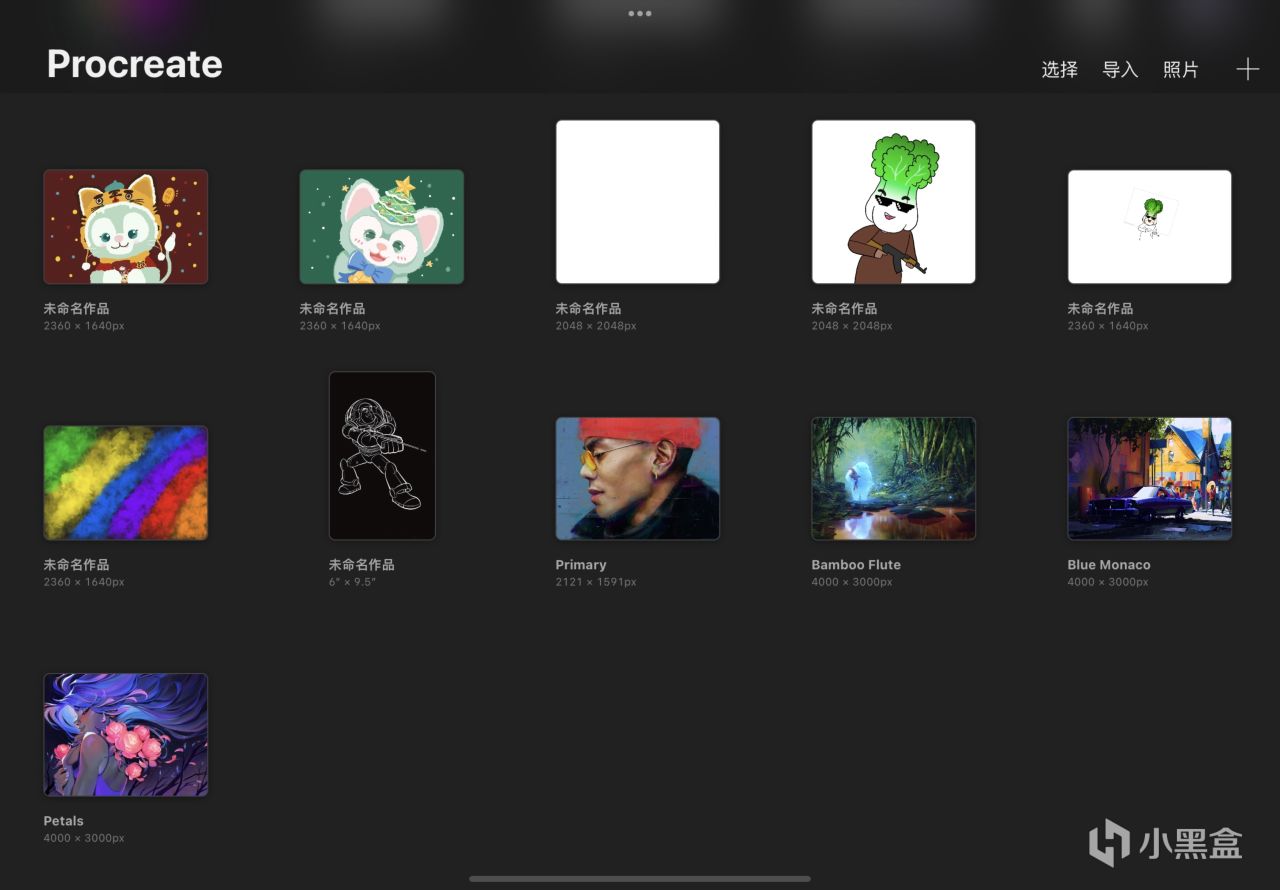Image resolution: width=1280 pixels, height=890 pixels.
Task: Open the rainbow smudge artwork thumbnail
Action: click(126, 483)
